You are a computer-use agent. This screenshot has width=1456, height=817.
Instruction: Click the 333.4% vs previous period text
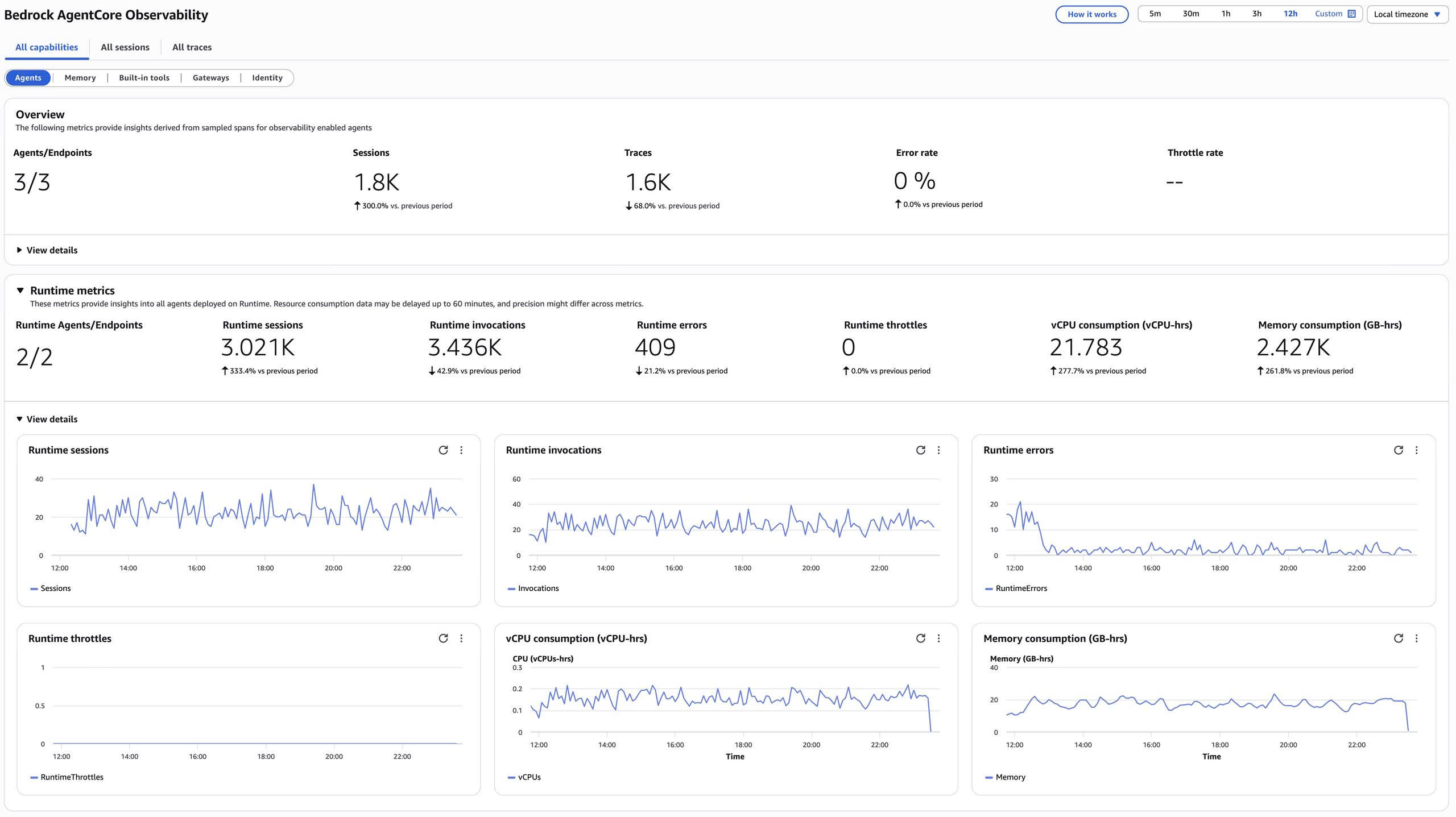(x=274, y=371)
